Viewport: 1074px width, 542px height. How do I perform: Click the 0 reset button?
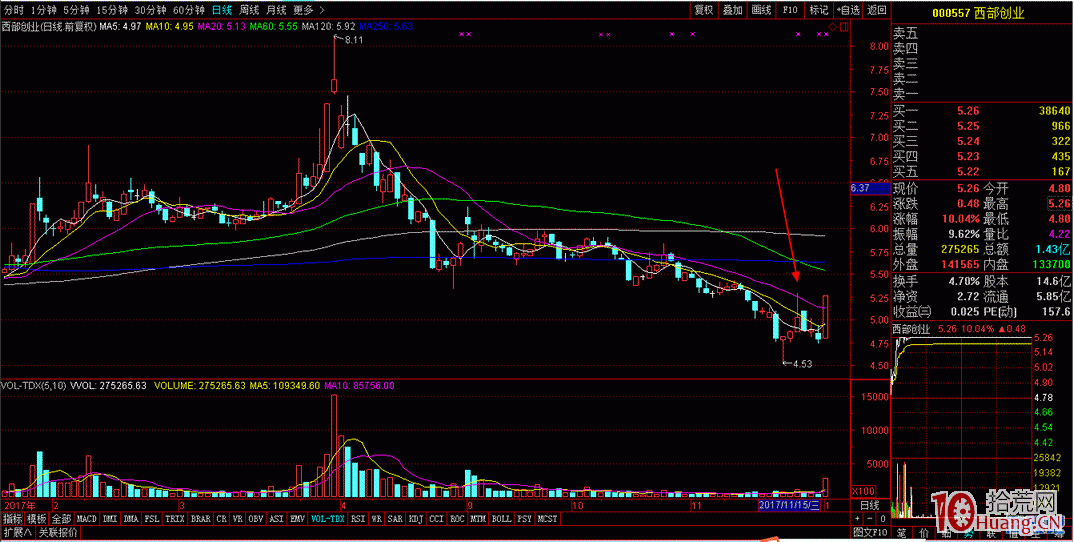pos(882,519)
